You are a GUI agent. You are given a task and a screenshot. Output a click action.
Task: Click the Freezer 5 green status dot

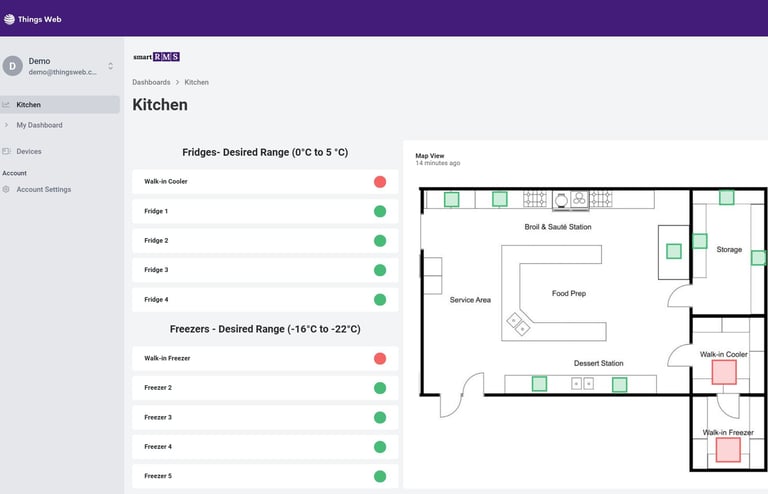pyautogui.click(x=380, y=476)
